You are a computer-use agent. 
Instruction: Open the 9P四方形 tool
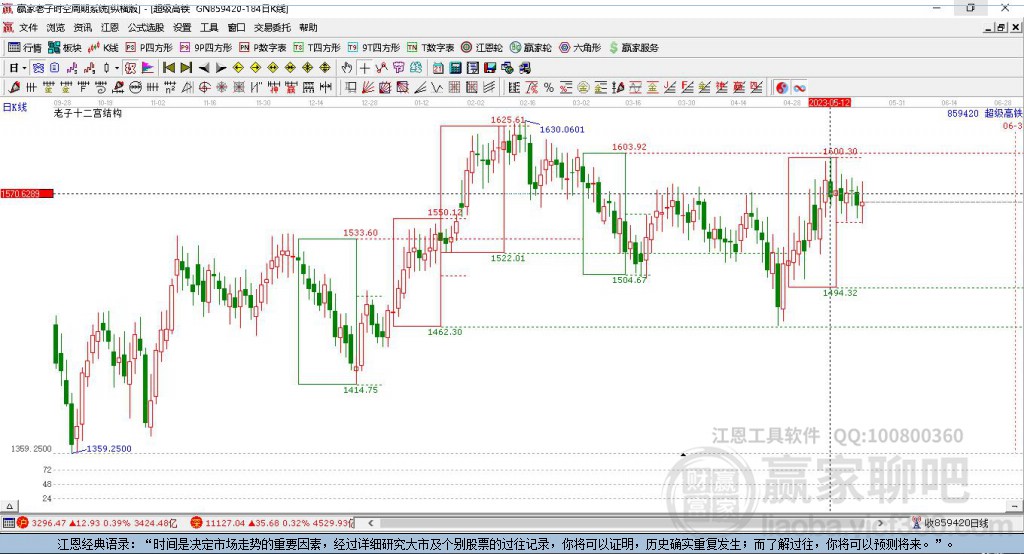tap(205, 48)
